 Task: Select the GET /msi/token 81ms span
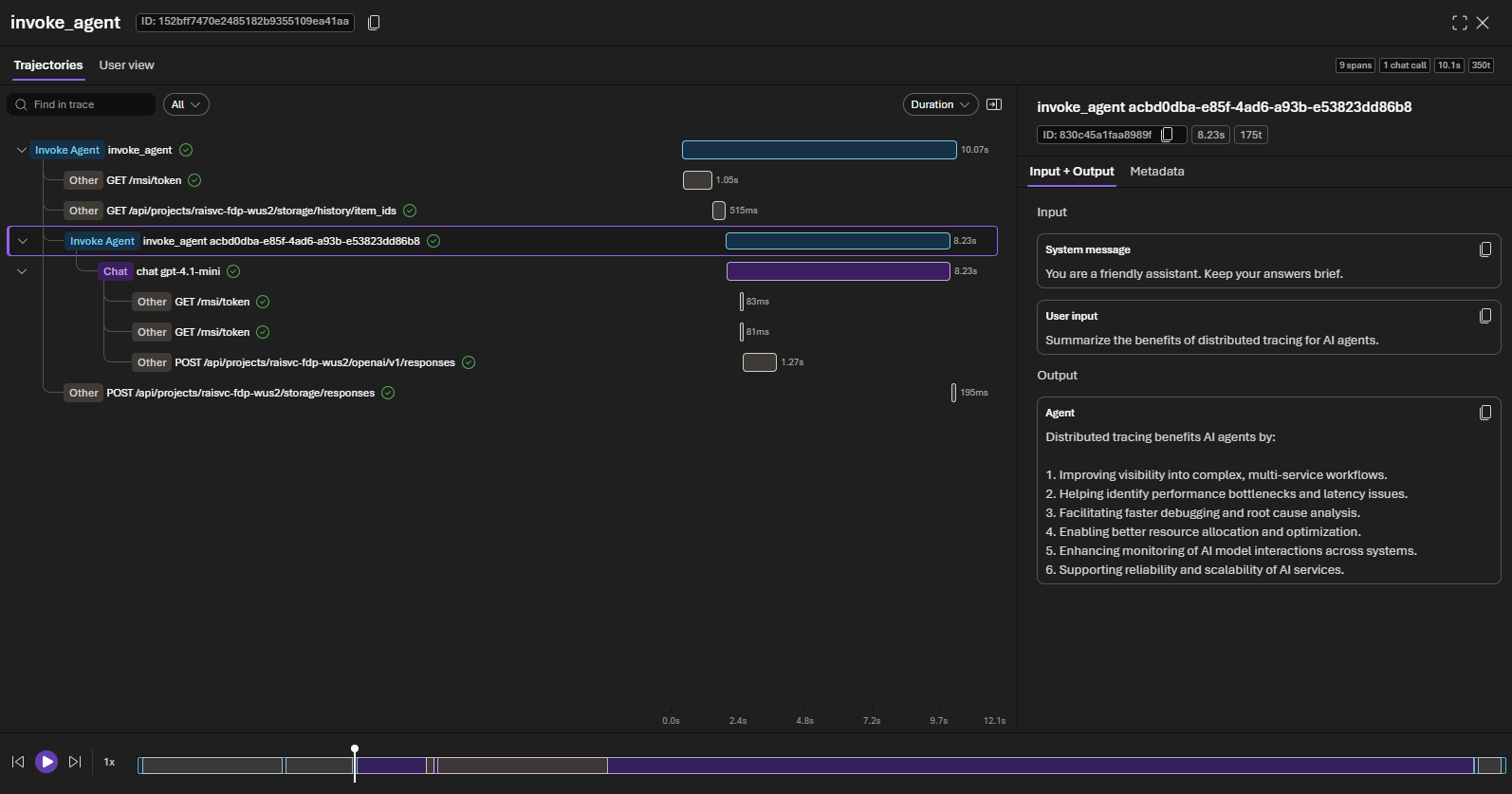pyautogui.click(x=503, y=332)
